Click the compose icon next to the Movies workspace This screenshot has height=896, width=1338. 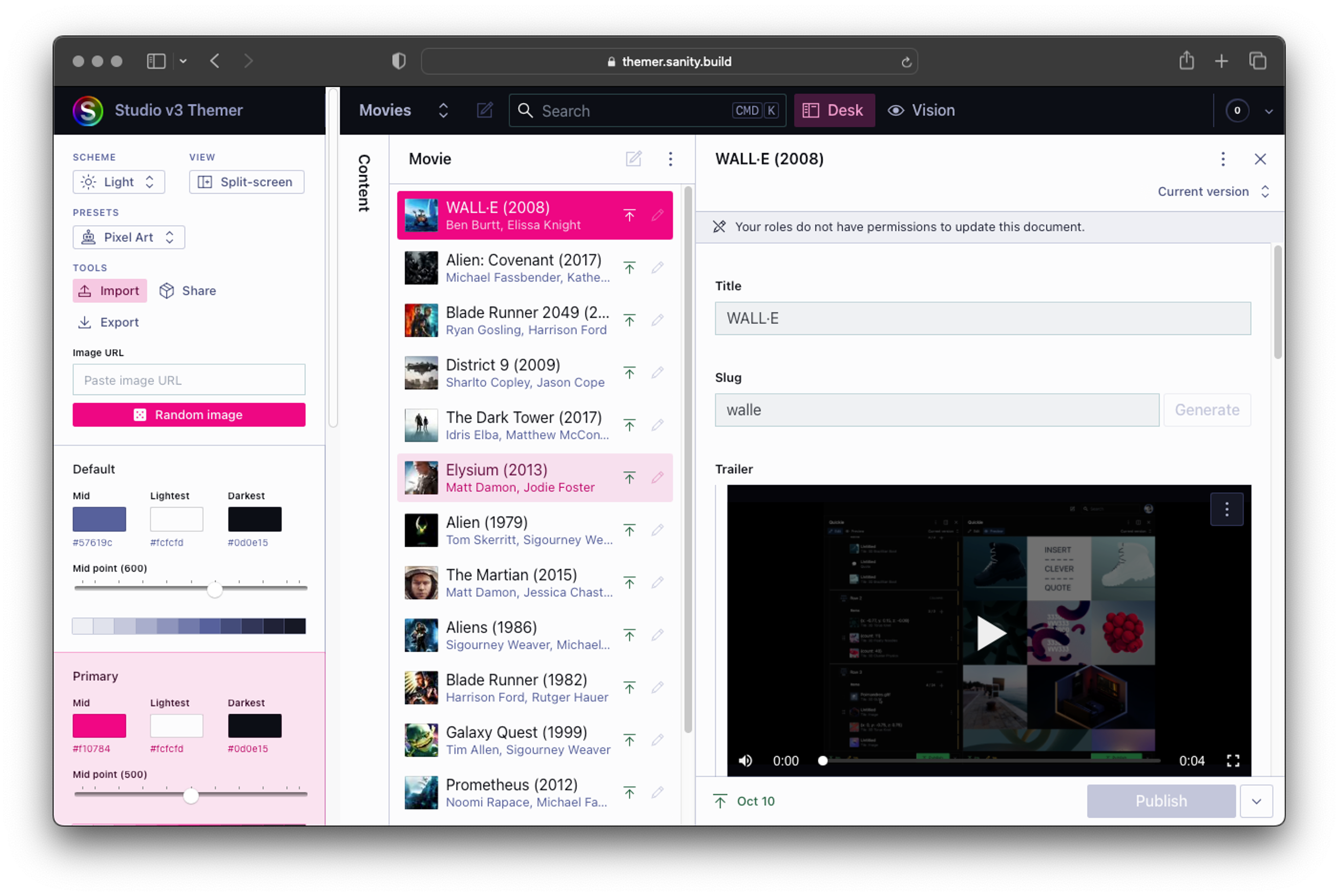485,110
